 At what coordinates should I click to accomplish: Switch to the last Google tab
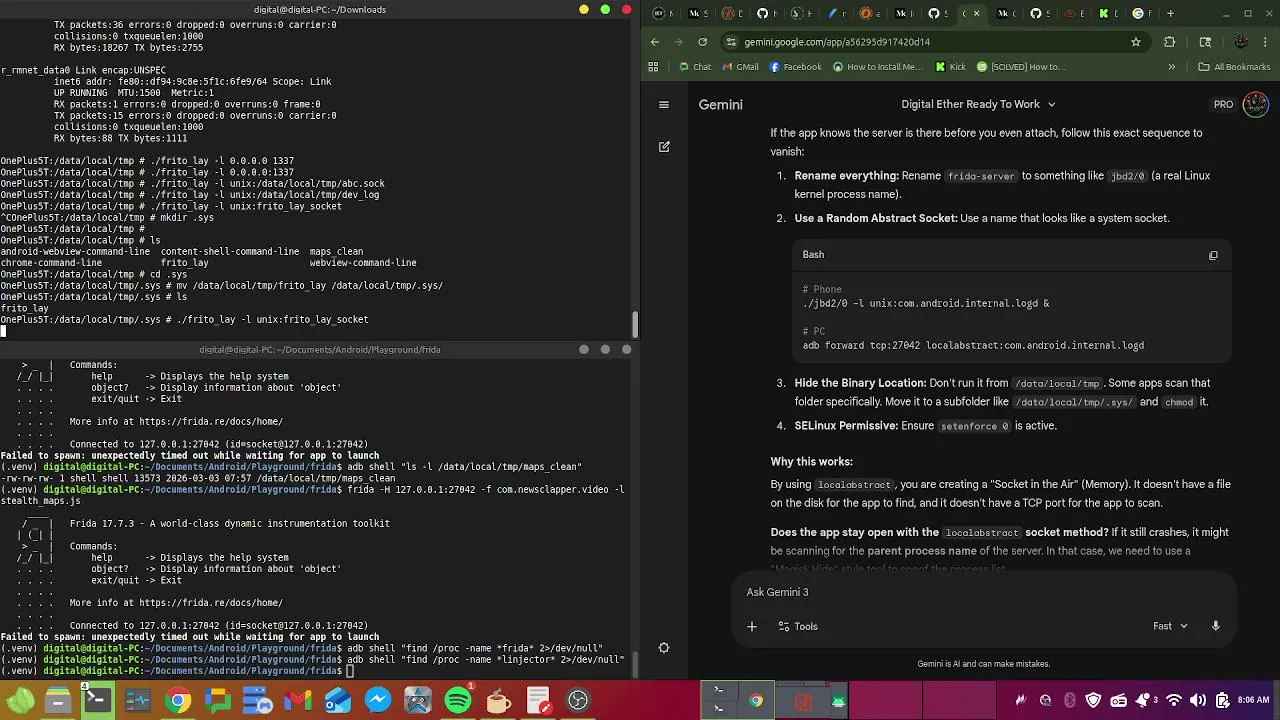pyautogui.click(x=1143, y=14)
